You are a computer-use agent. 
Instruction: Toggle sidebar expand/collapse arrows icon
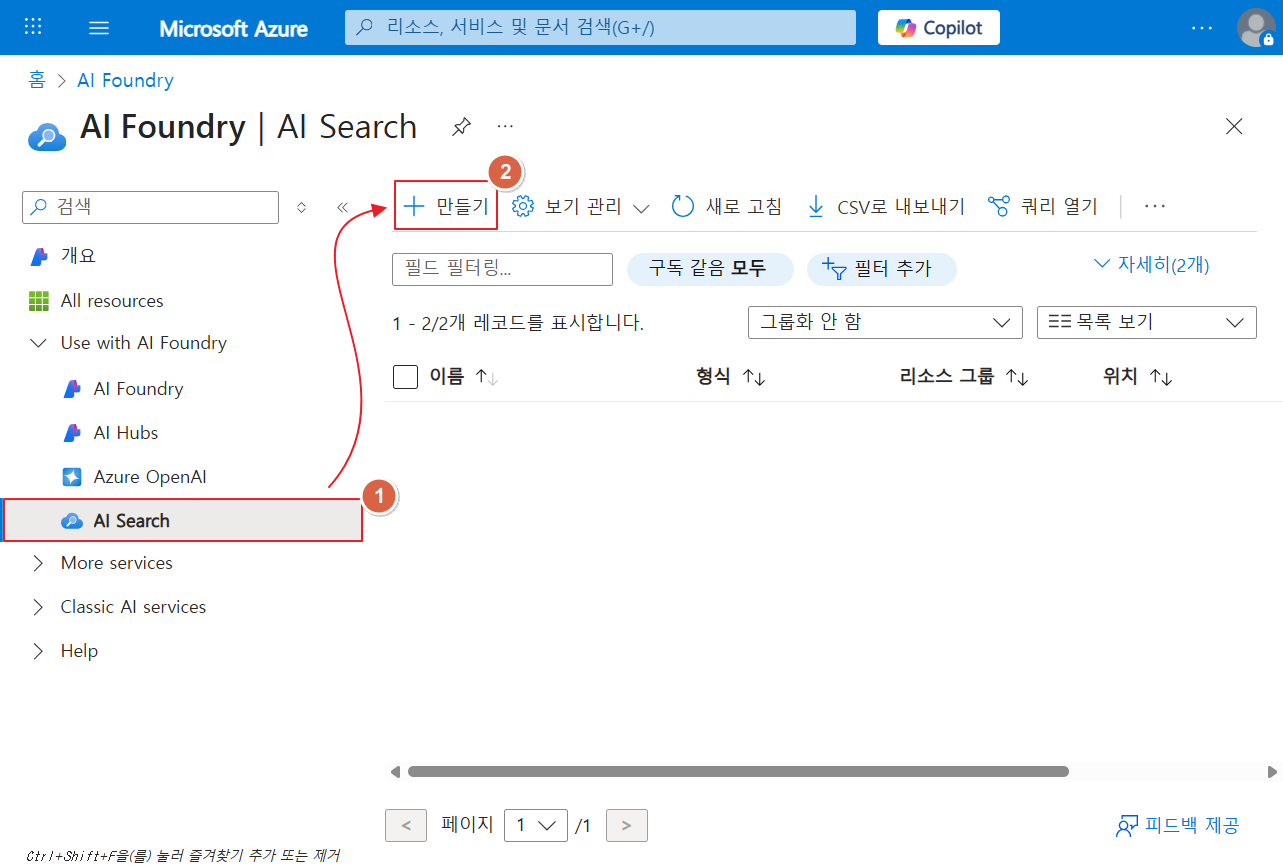click(302, 207)
